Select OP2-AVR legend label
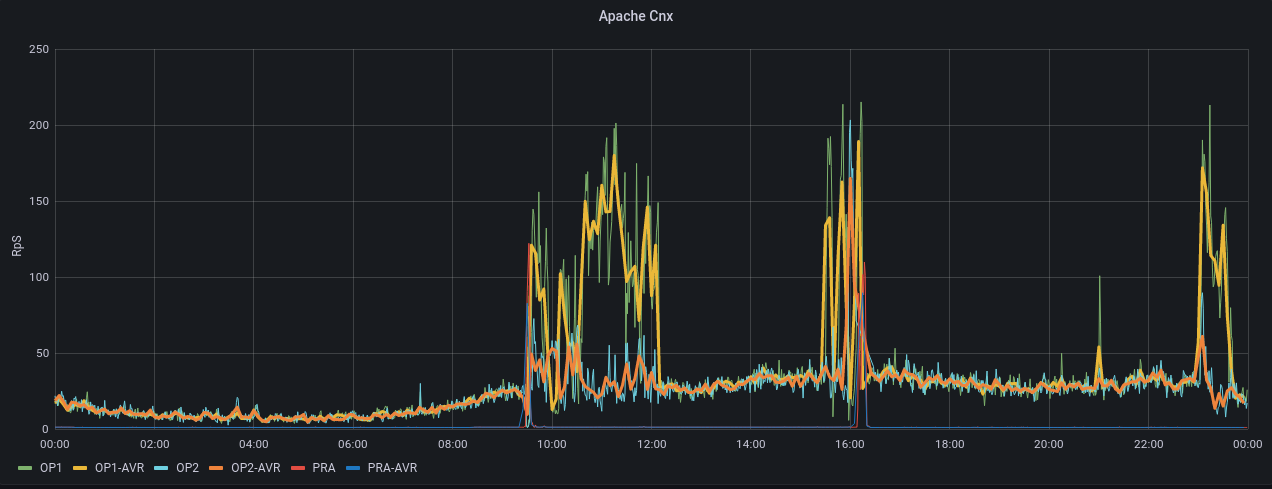 point(255,467)
